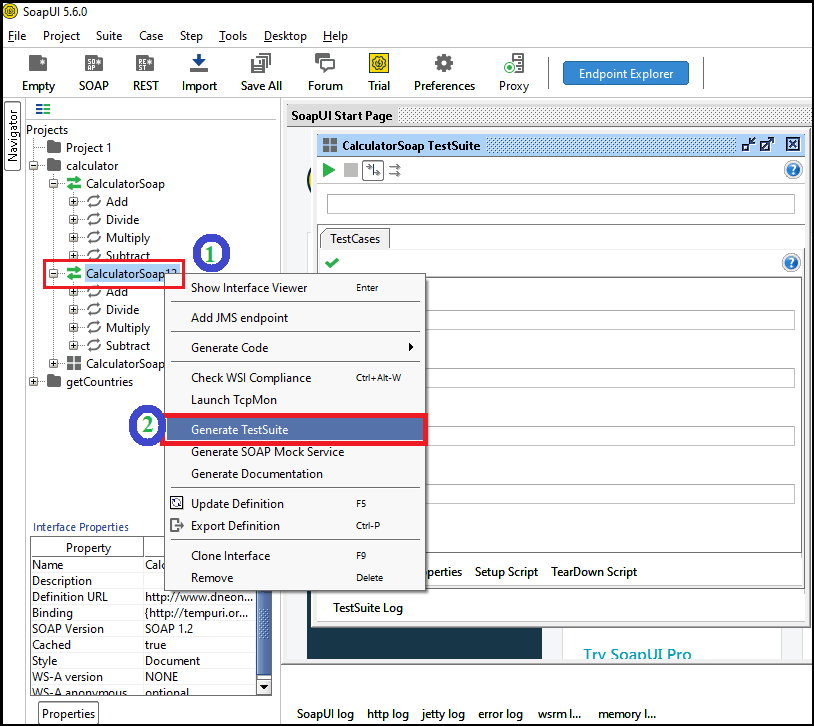This screenshot has width=814, height=726.
Task: Select the Project 1 folder
Action: [79, 147]
